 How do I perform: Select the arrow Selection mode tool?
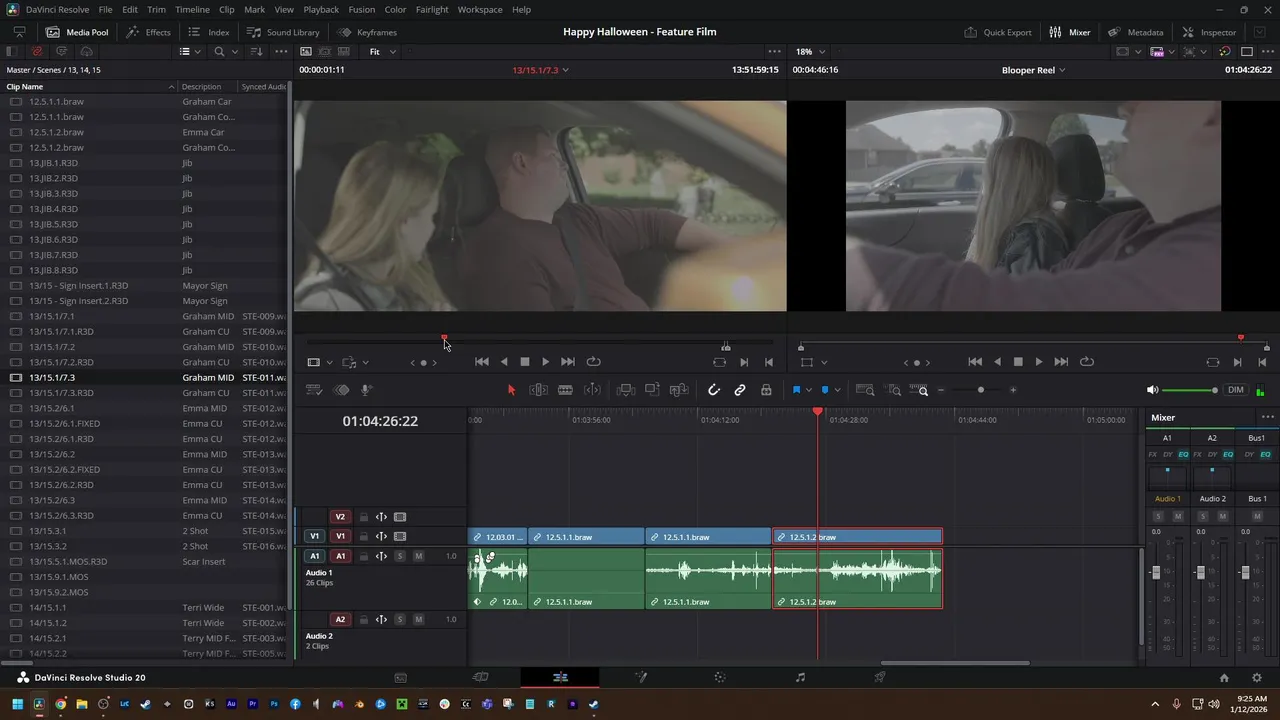click(x=511, y=390)
